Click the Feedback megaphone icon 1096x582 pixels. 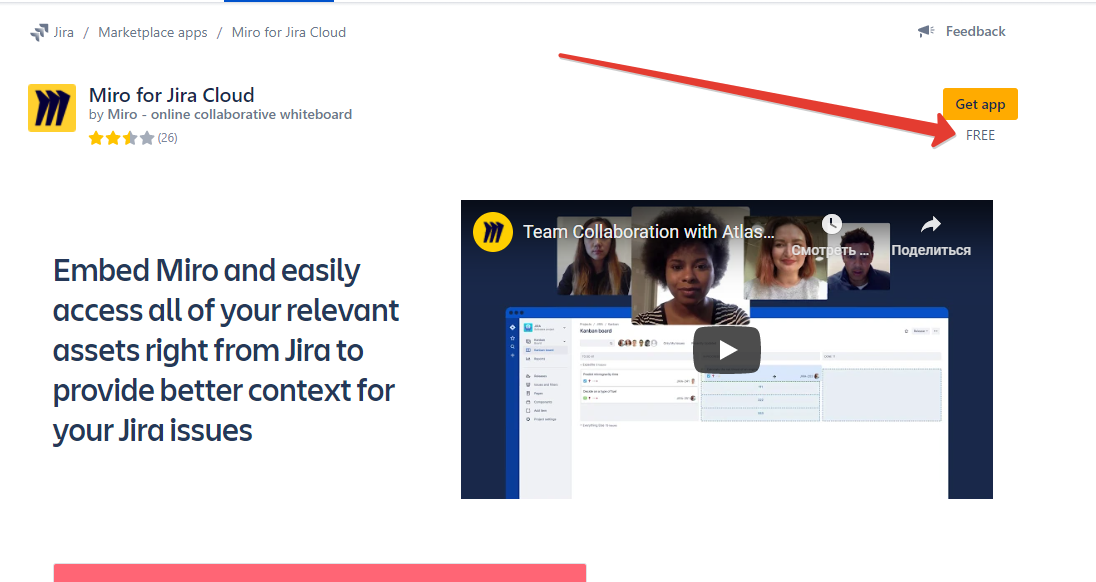pyautogui.click(x=926, y=32)
